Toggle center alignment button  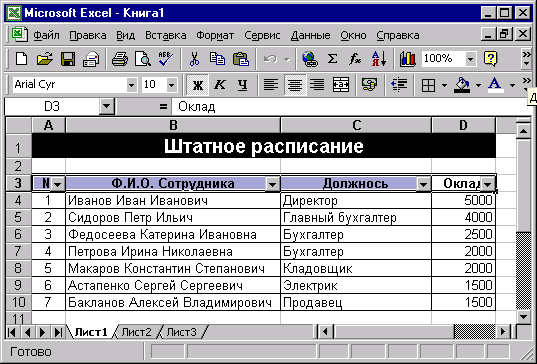point(295,85)
